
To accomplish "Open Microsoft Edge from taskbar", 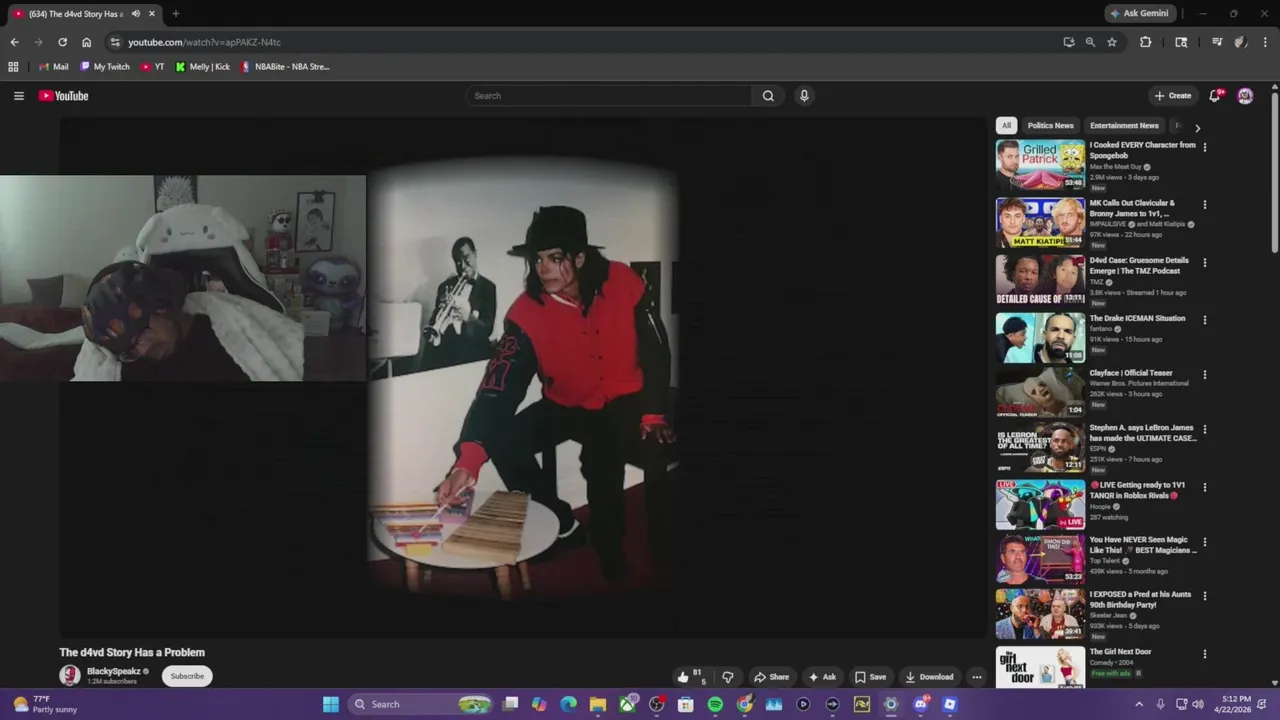I will (569, 704).
